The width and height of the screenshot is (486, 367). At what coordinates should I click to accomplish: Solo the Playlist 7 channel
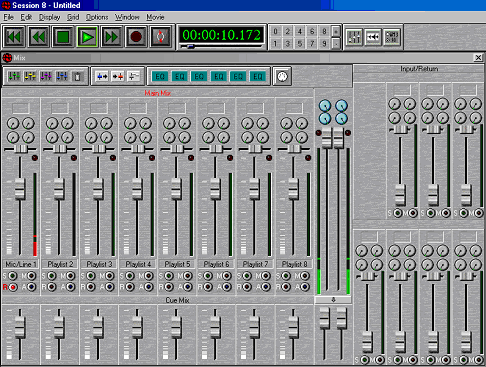[x=247, y=276]
